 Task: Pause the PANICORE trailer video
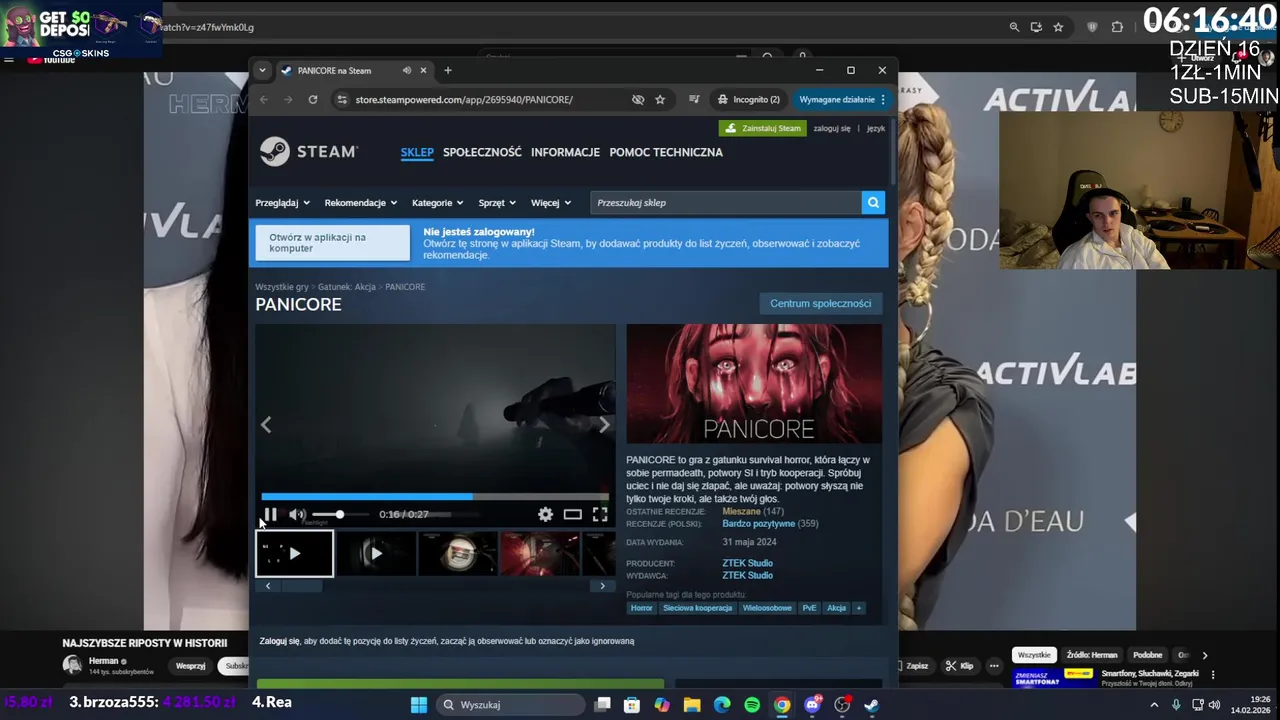[270, 514]
